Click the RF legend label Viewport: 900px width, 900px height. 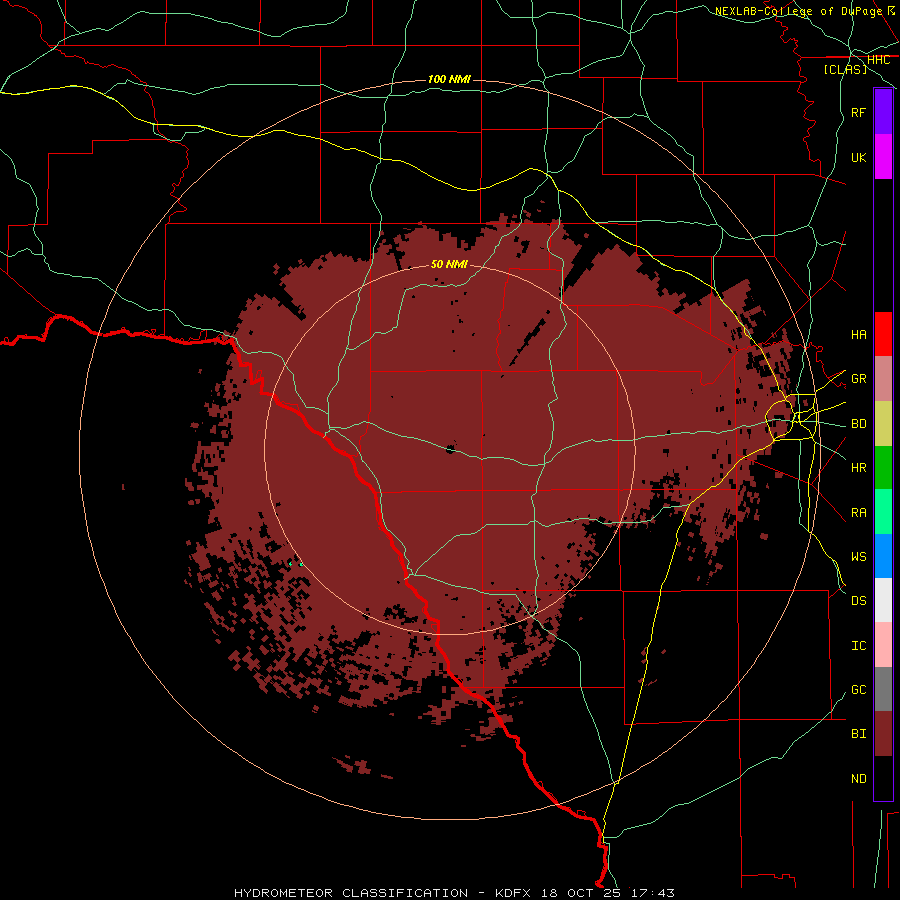858,112
